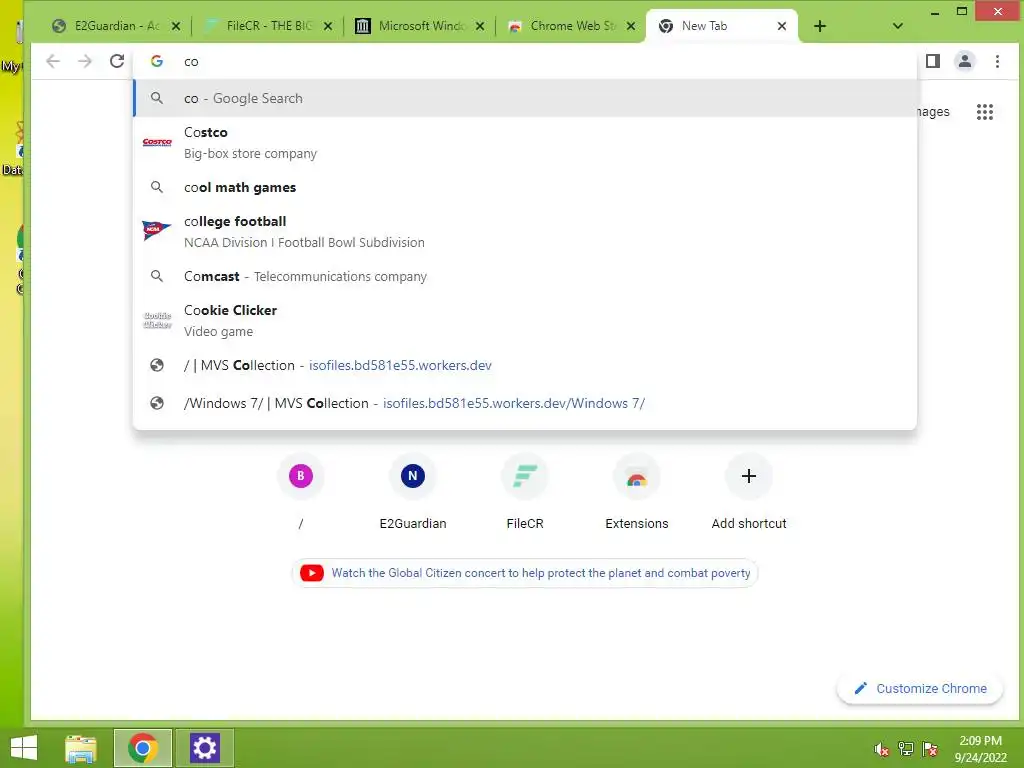The height and width of the screenshot is (768, 1024).
Task: Click Customize Chrome button
Action: pos(920,689)
